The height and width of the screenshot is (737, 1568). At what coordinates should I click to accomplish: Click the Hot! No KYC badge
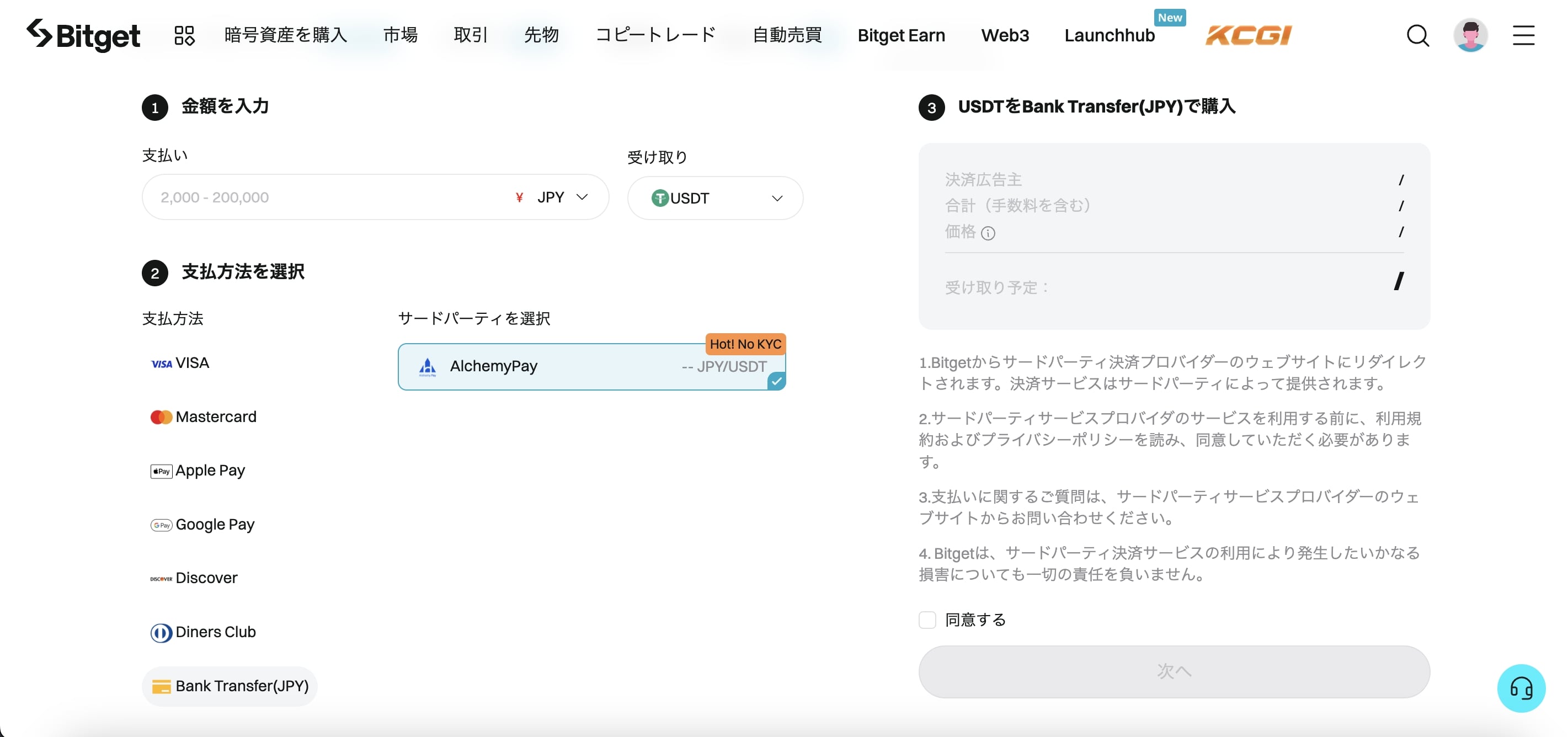pos(745,344)
